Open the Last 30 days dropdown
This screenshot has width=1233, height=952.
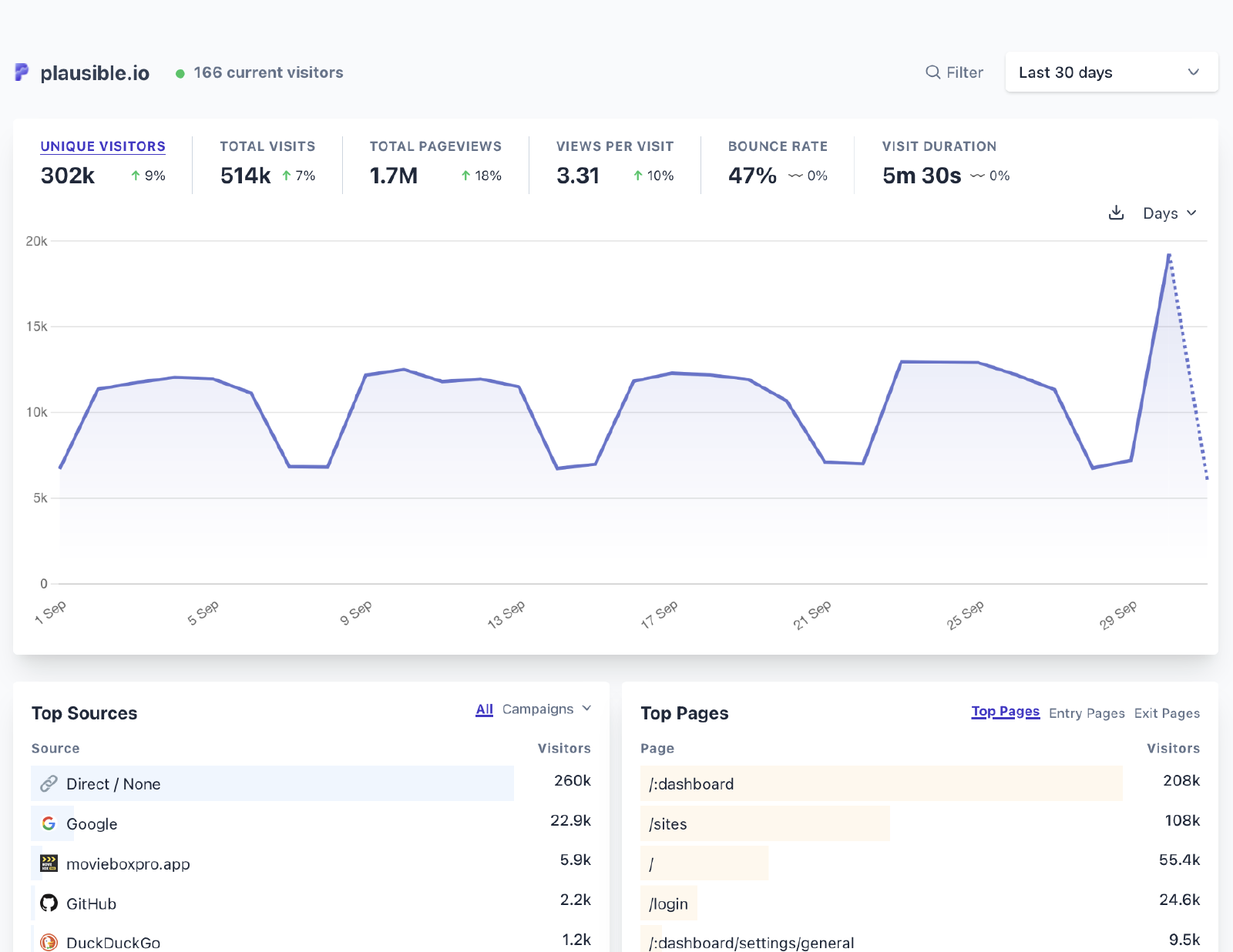point(1110,72)
